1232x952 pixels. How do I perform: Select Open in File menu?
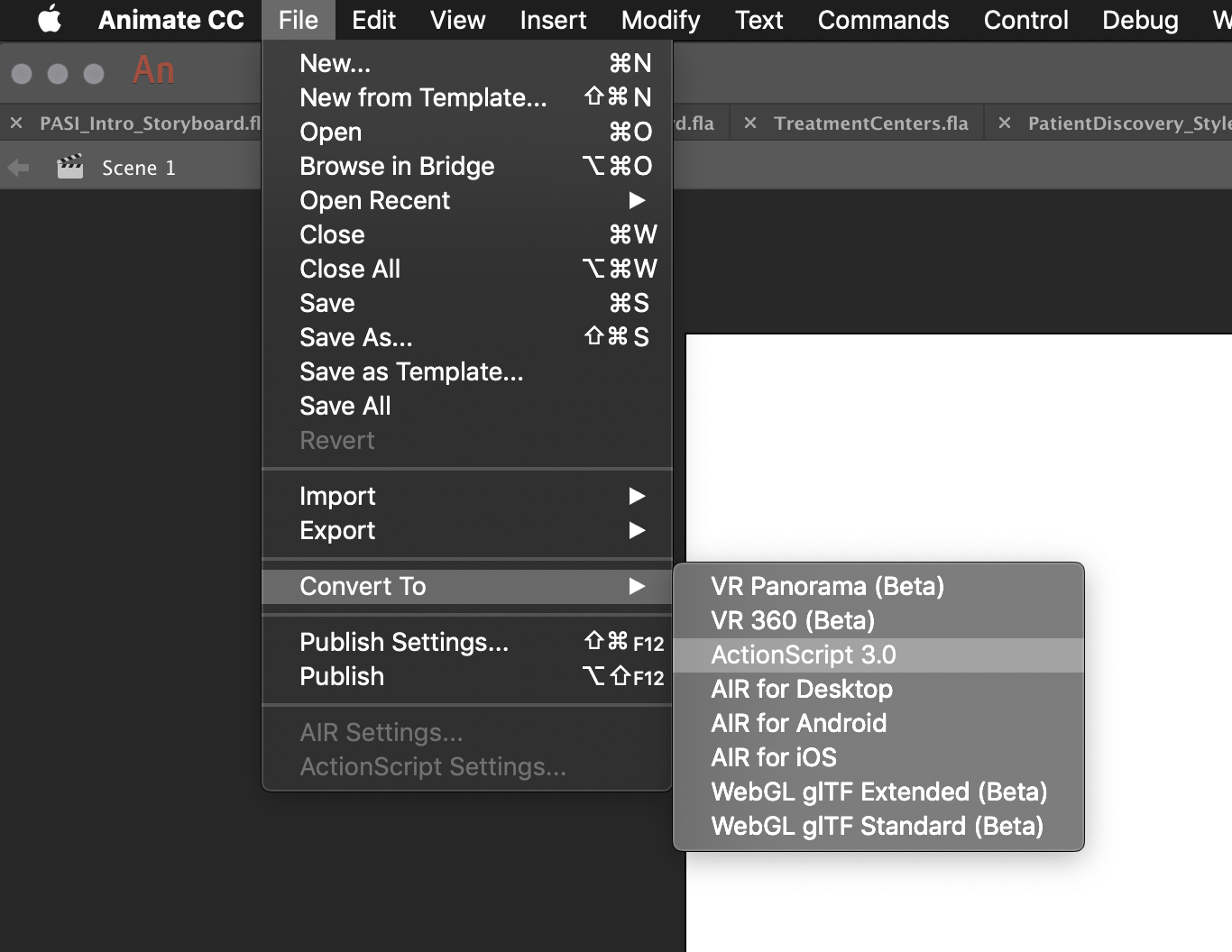click(467, 132)
